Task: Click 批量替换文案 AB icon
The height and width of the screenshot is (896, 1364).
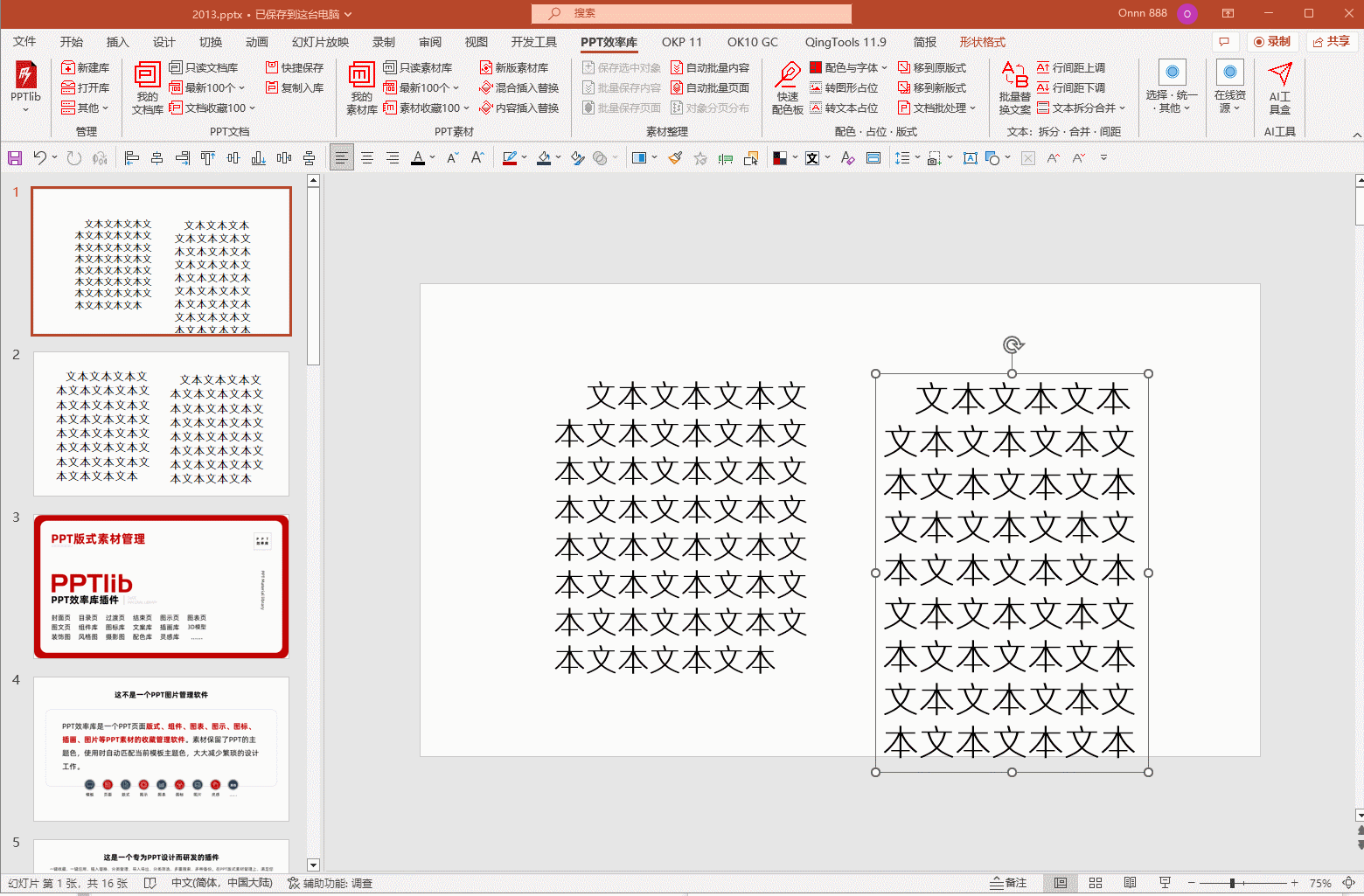Action: coord(1015,88)
